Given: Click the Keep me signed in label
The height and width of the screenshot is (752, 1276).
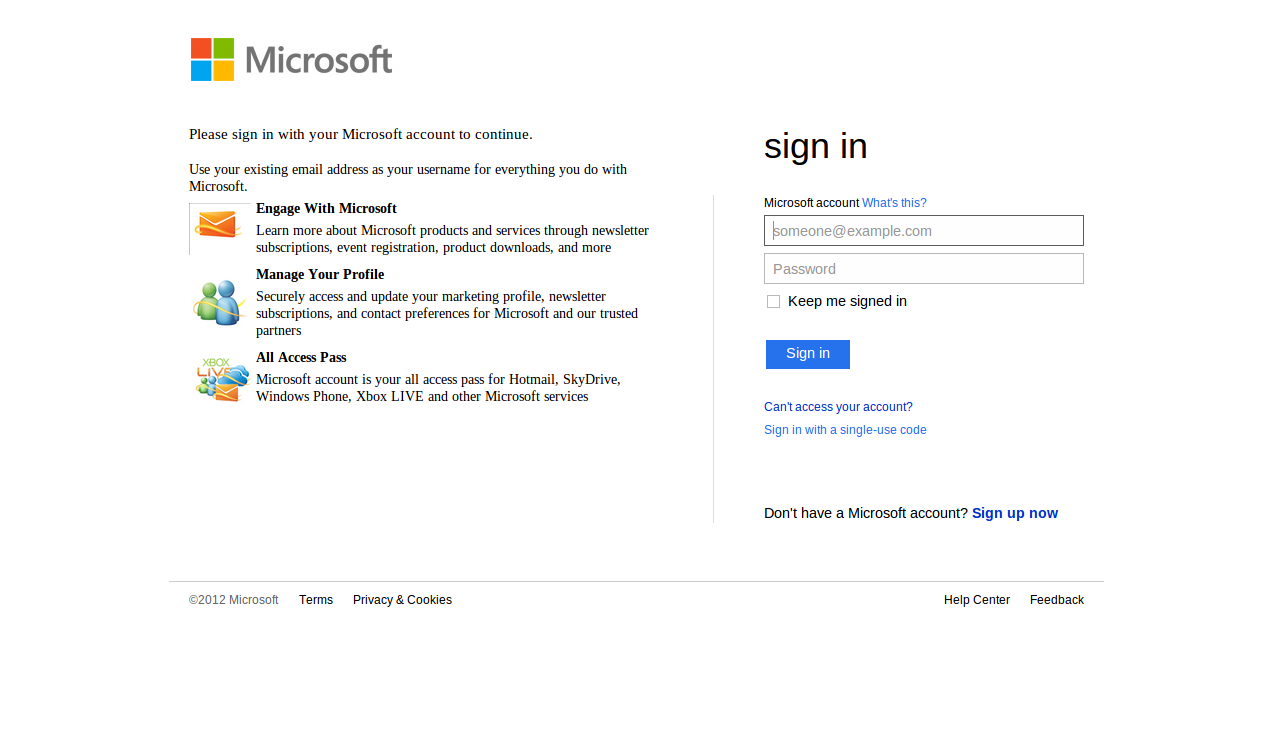Looking at the screenshot, I should click(847, 301).
